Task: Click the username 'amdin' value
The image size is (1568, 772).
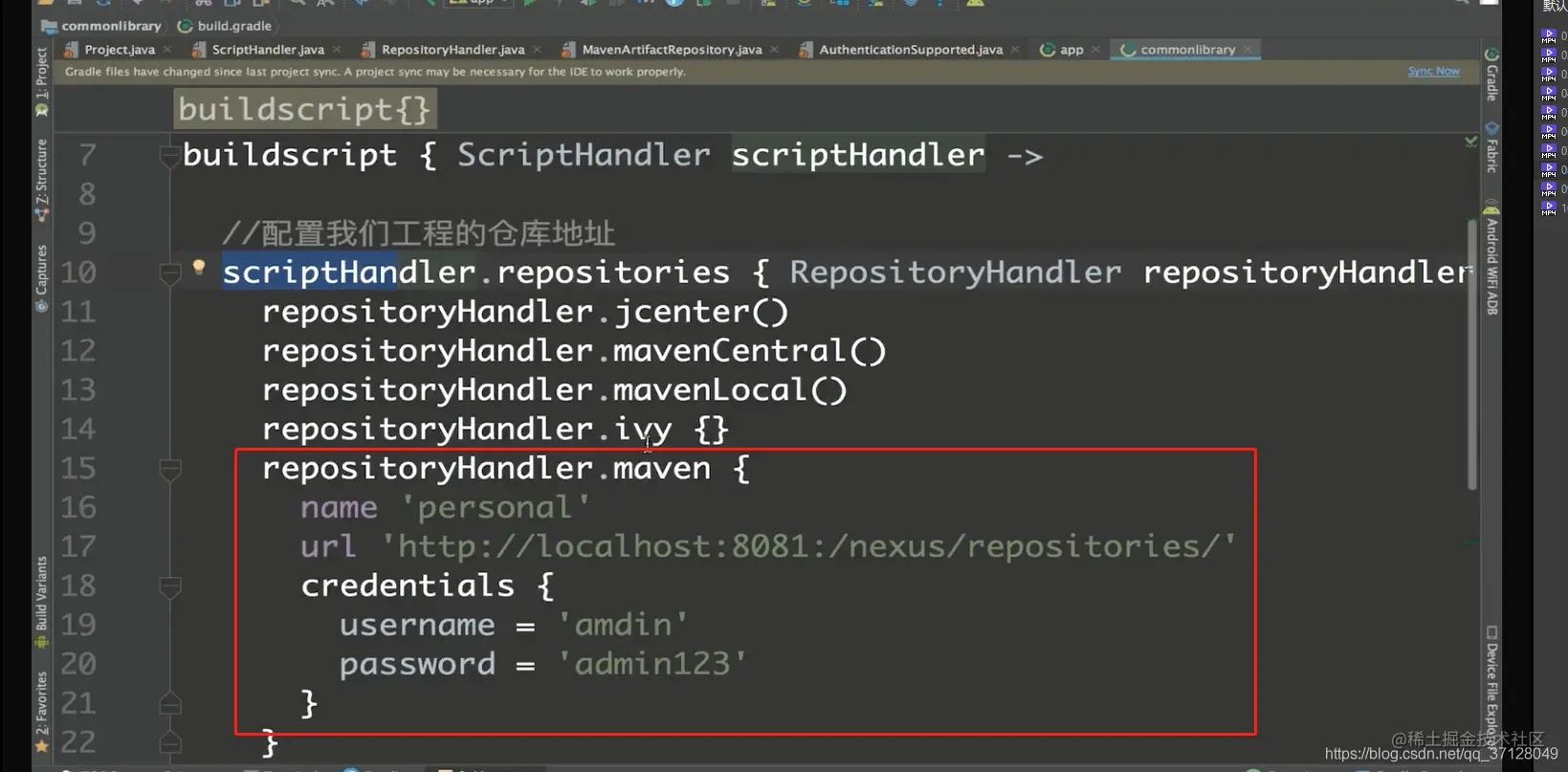Action: coord(623,625)
